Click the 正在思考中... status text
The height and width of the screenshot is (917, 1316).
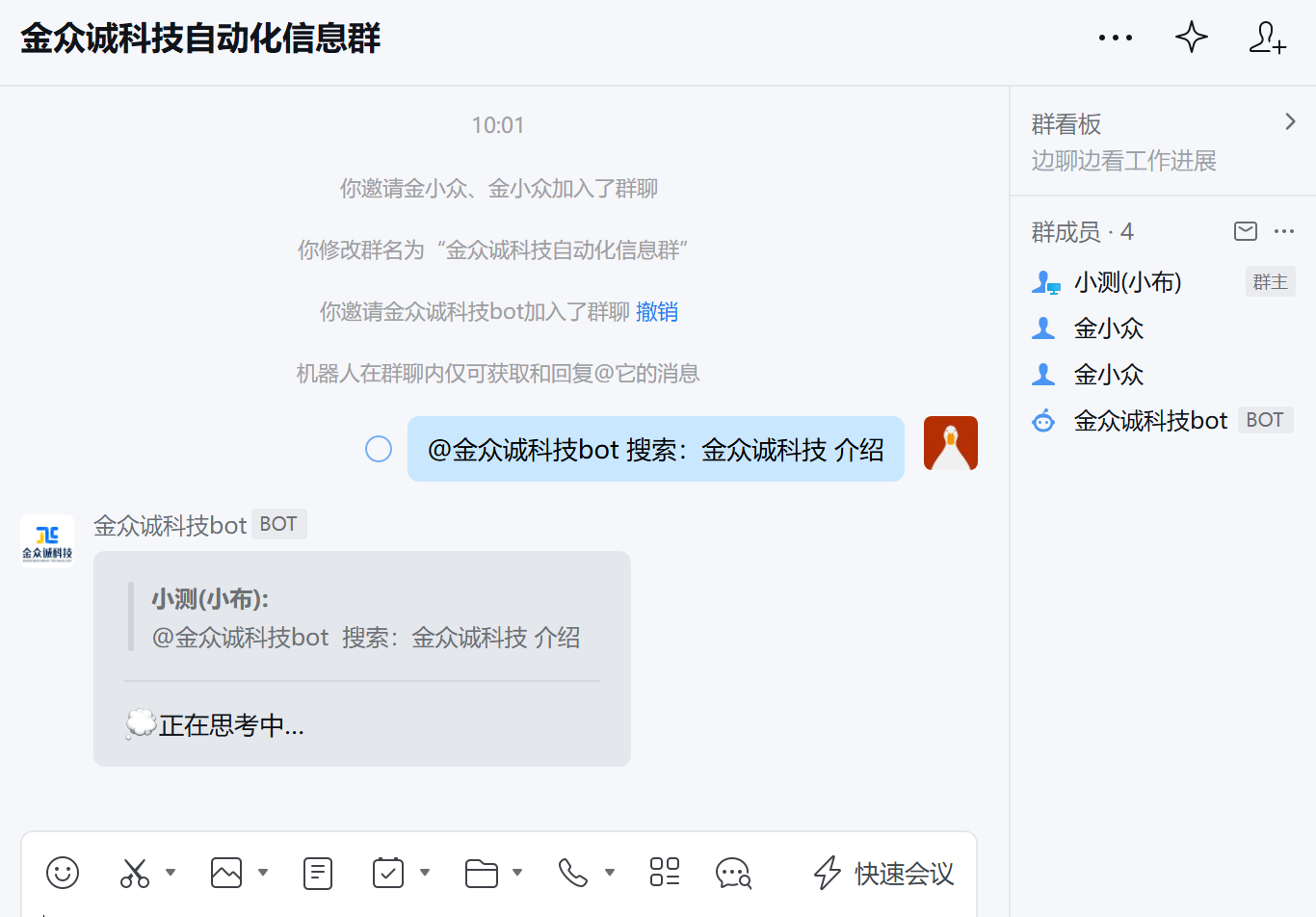[x=231, y=725]
